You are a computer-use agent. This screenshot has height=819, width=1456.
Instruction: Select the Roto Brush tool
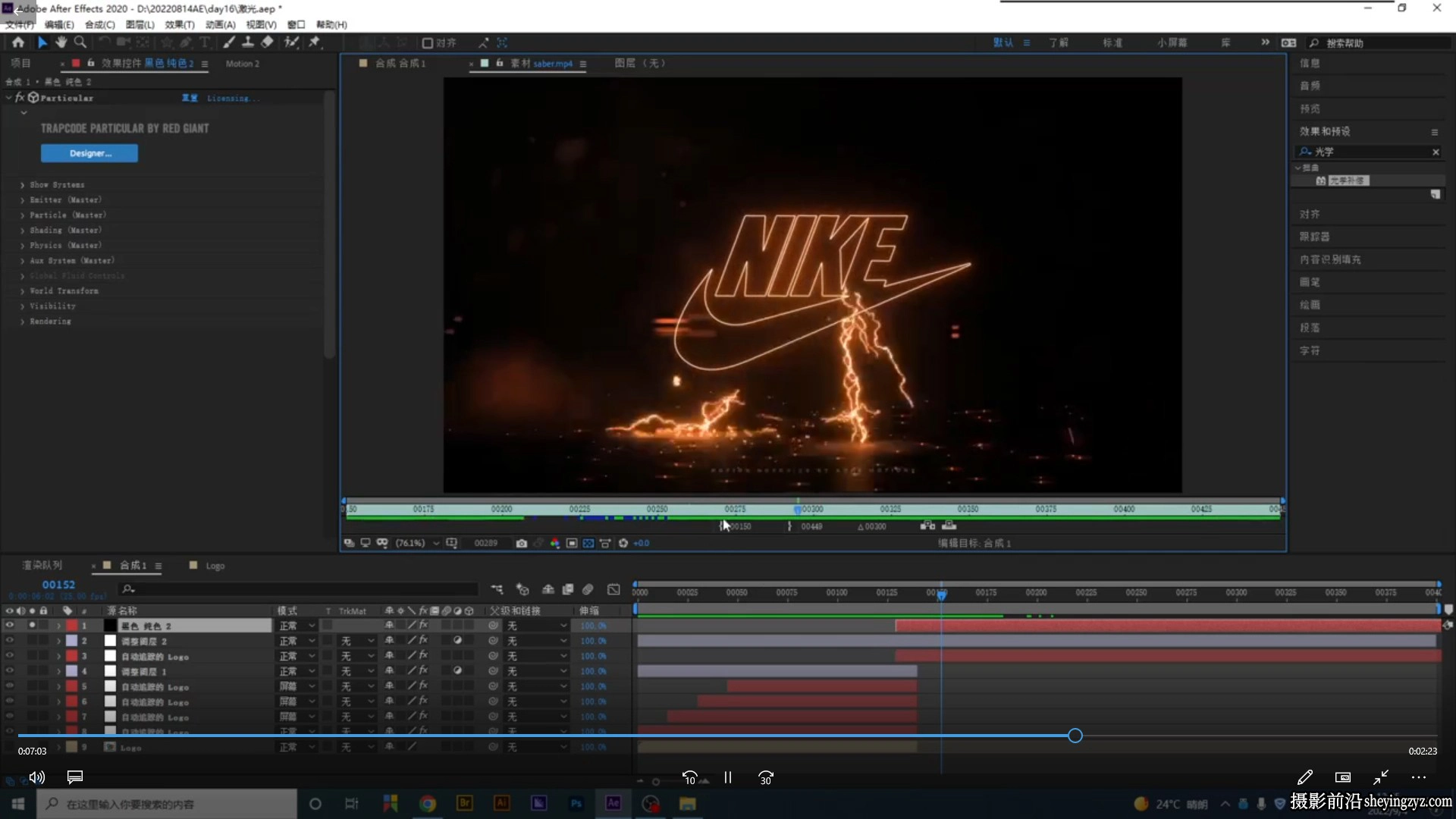click(x=291, y=42)
